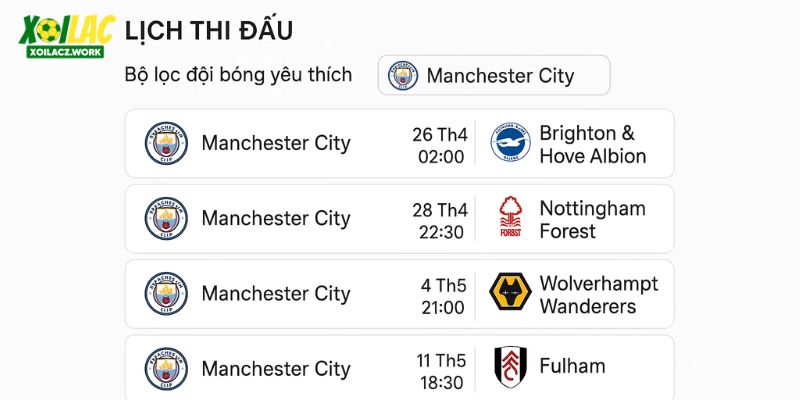Click the Nottingham Forest crest
The image size is (800, 400).
511,217
